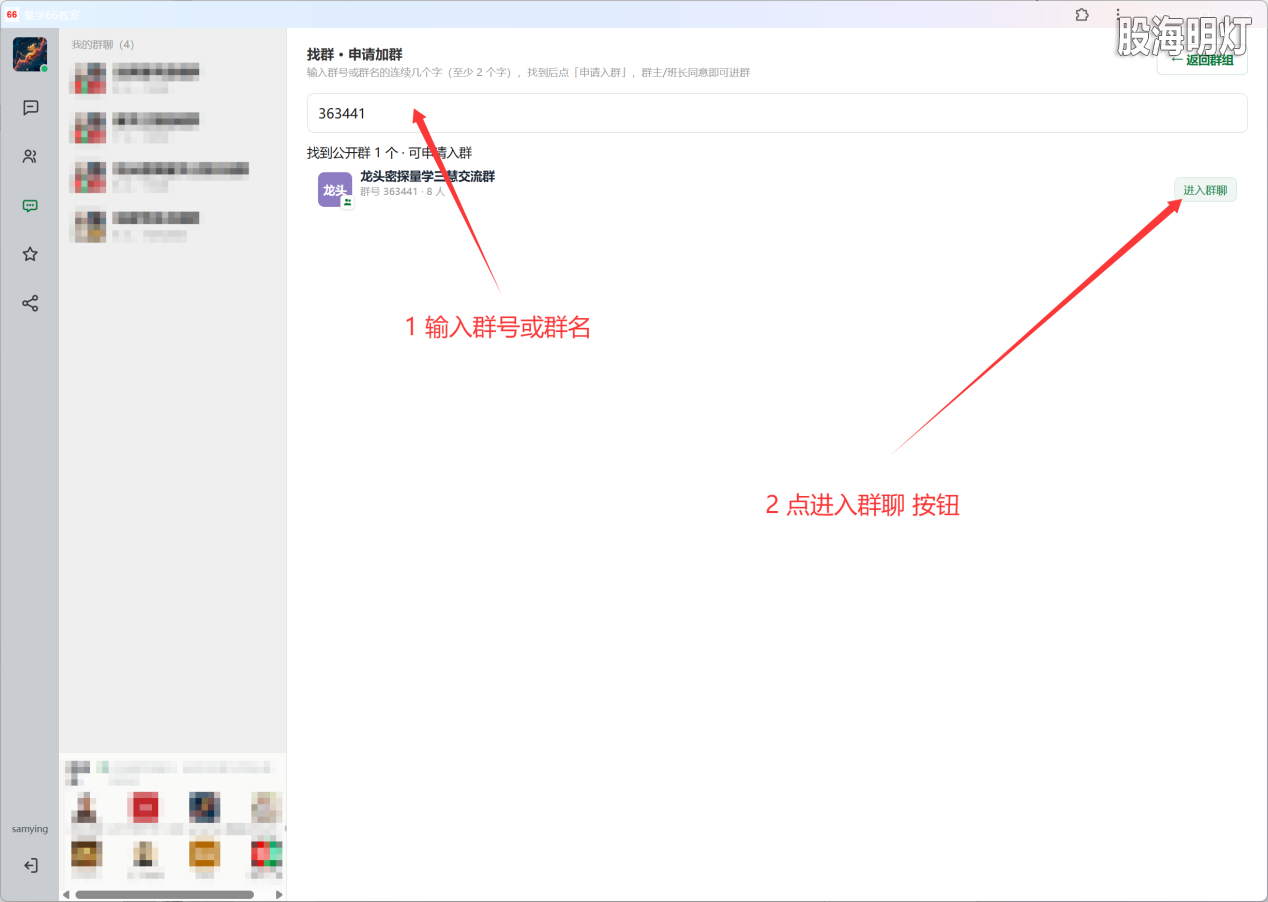Click the share nodes icon in sidebar
The height and width of the screenshot is (902, 1268).
pyautogui.click(x=30, y=303)
